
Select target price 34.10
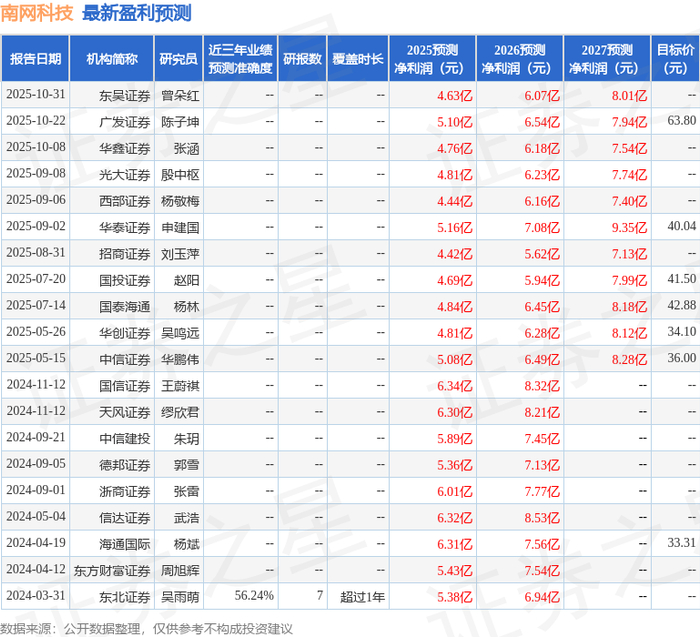point(682,331)
